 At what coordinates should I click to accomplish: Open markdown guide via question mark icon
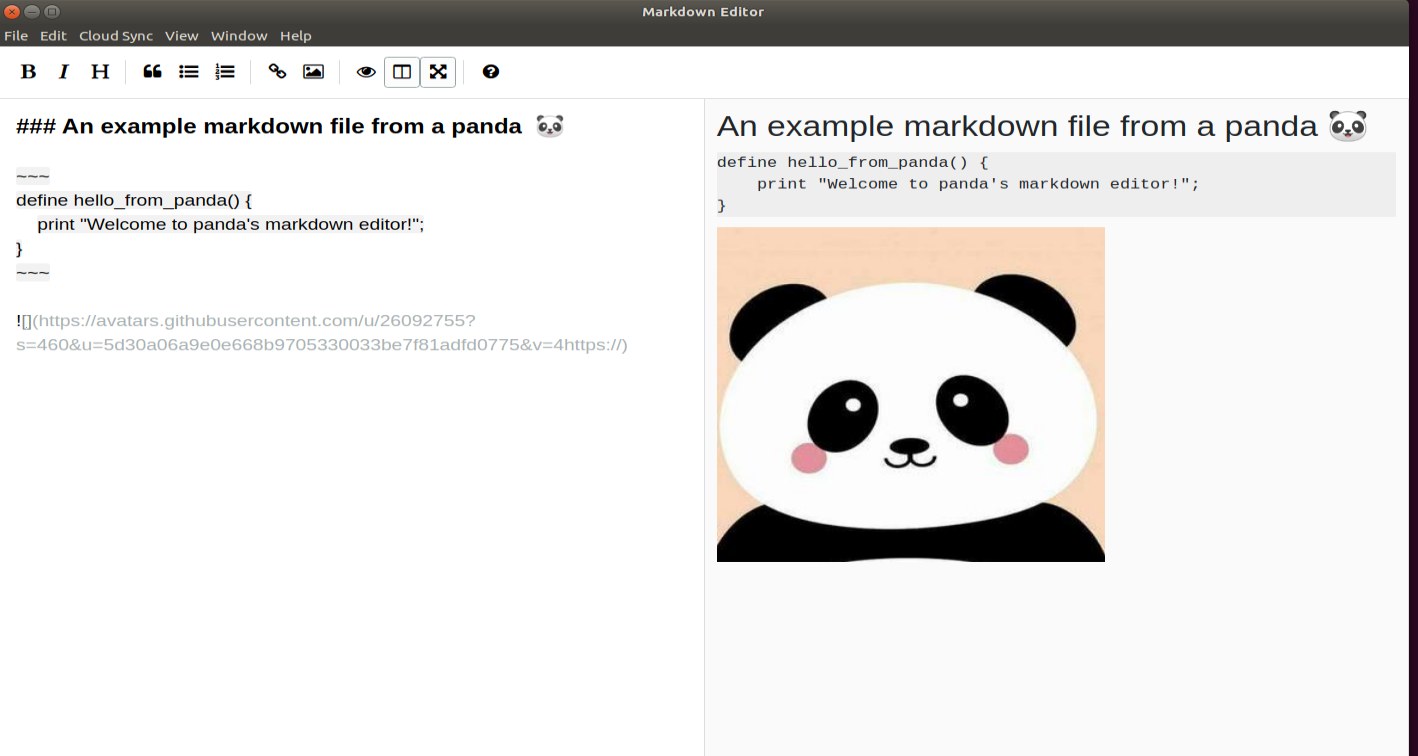(x=490, y=72)
